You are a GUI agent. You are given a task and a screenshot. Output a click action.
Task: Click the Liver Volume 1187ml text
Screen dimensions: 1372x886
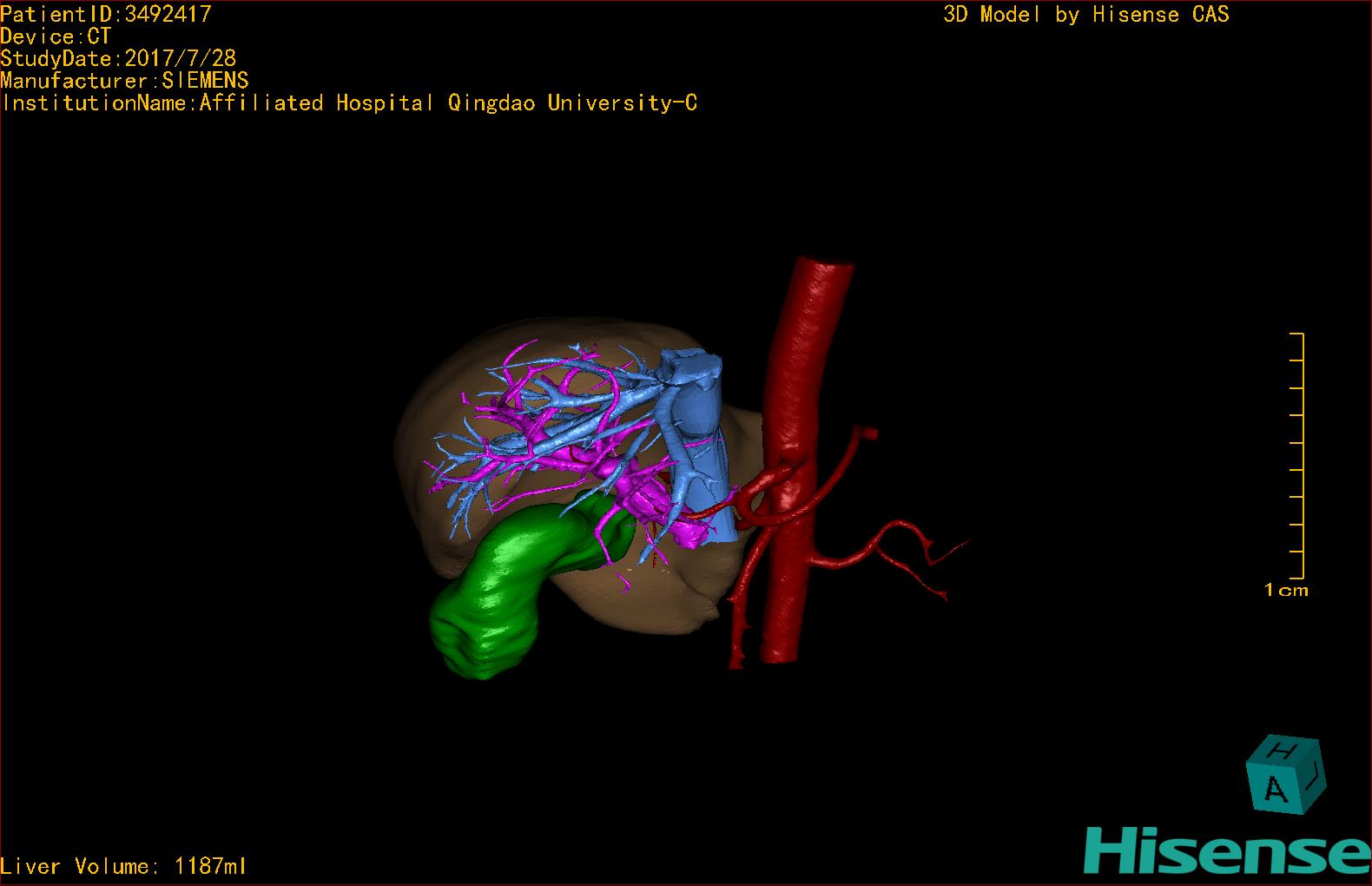point(123,866)
